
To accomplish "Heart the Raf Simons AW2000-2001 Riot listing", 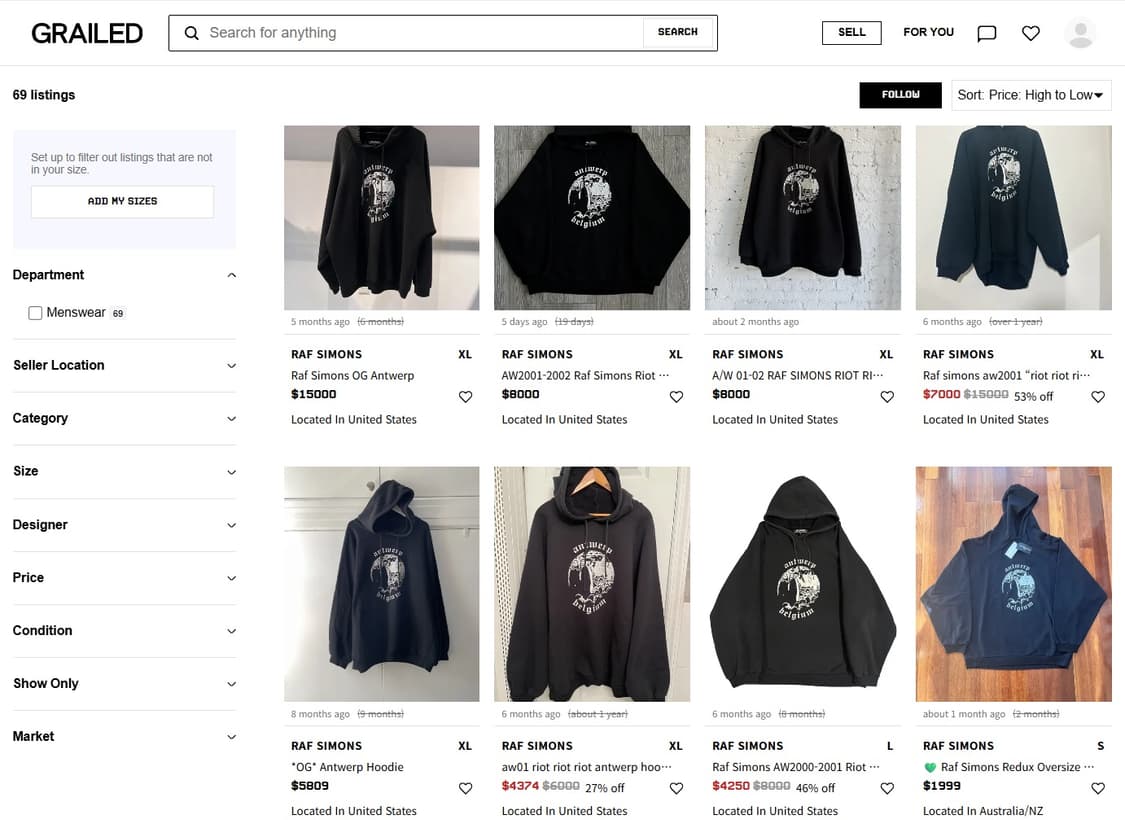I will click(x=886, y=788).
